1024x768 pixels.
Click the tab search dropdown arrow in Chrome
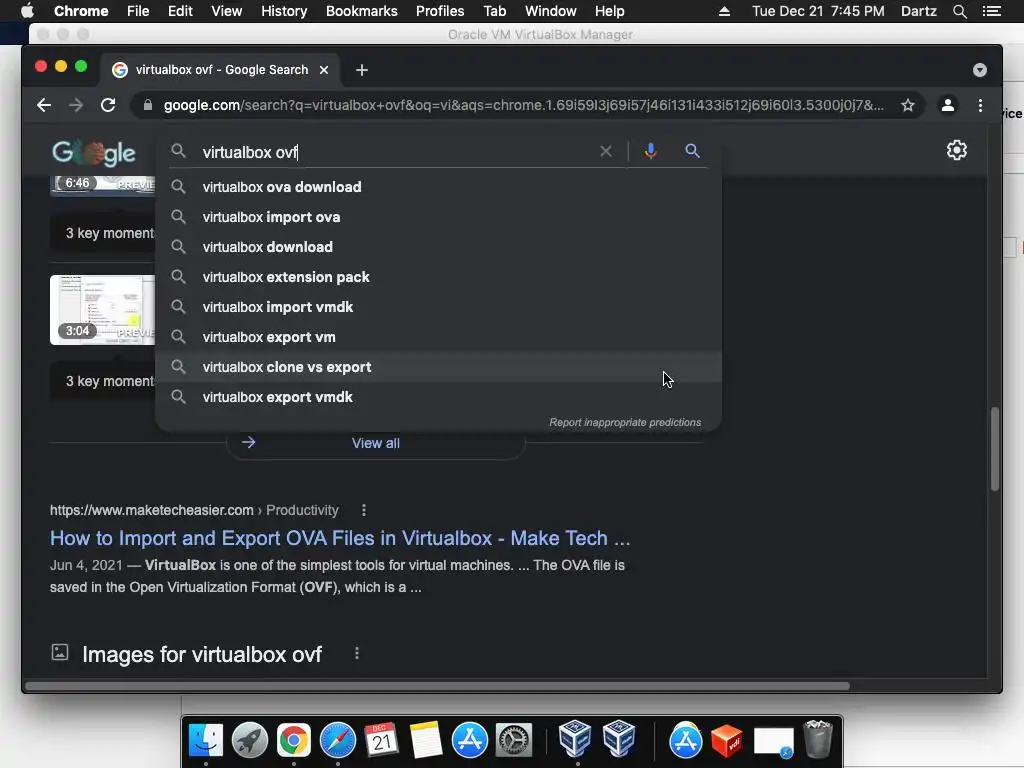(980, 70)
